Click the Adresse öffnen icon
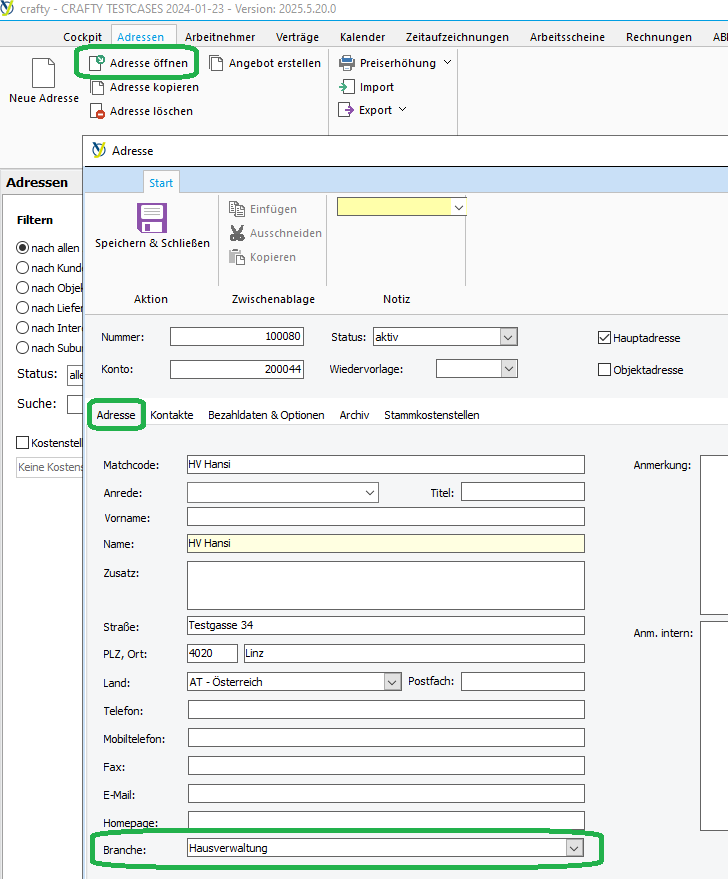Screen dimensions: 728x879 click(x=97, y=63)
